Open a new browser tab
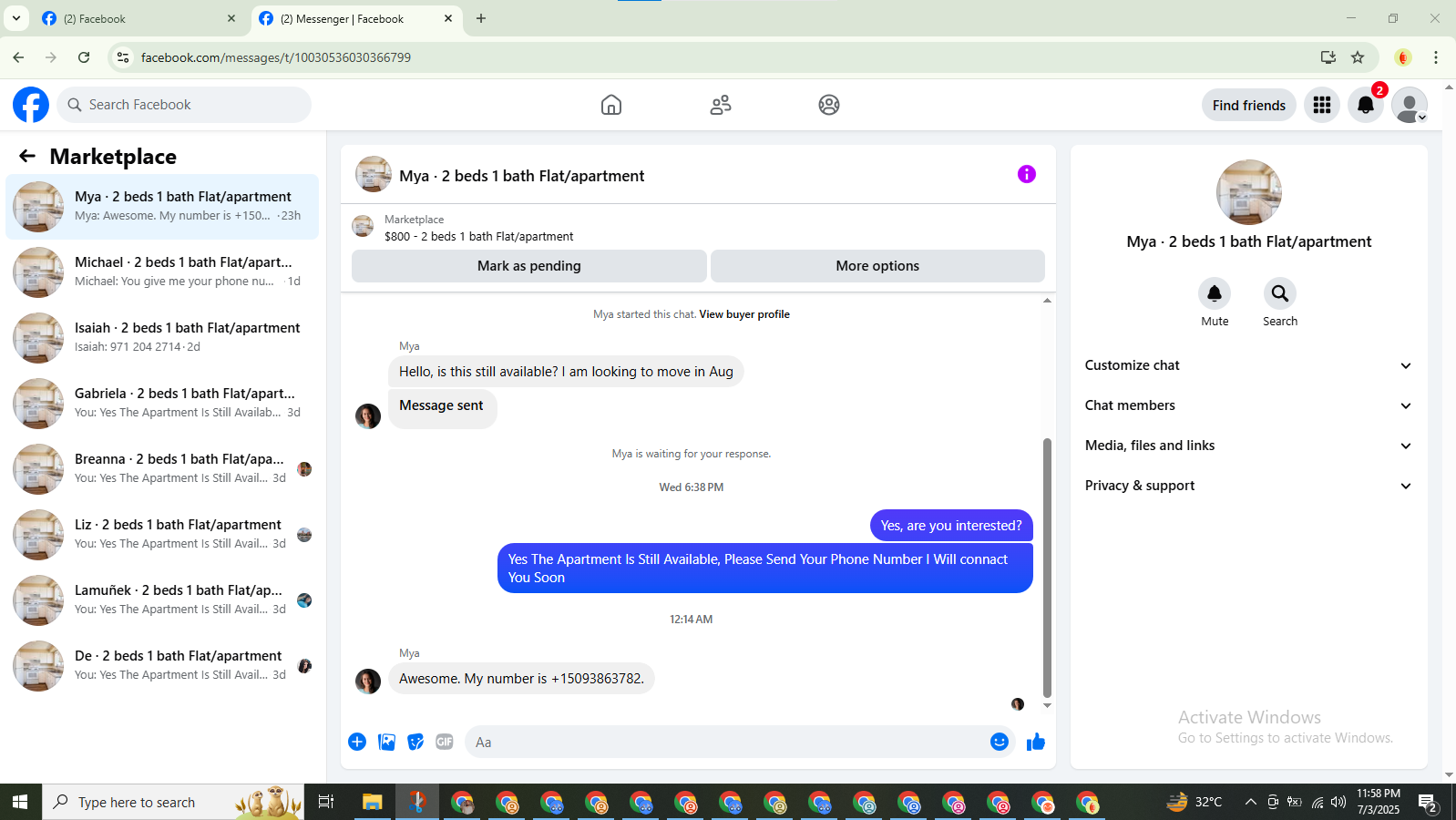The width and height of the screenshot is (1456, 820). click(481, 18)
